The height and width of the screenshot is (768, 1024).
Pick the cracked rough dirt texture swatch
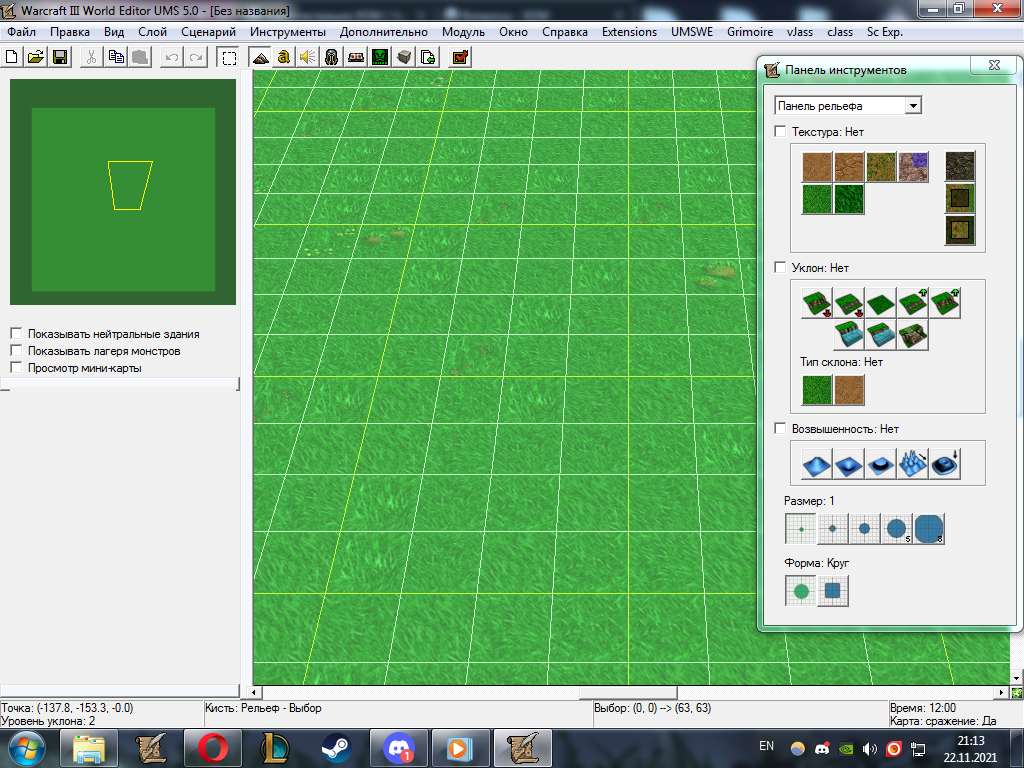tap(848, 167)
